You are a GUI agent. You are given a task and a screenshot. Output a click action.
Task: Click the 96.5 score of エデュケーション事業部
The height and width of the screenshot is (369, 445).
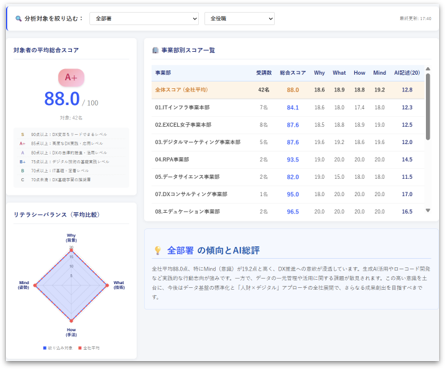pos(293,211)
